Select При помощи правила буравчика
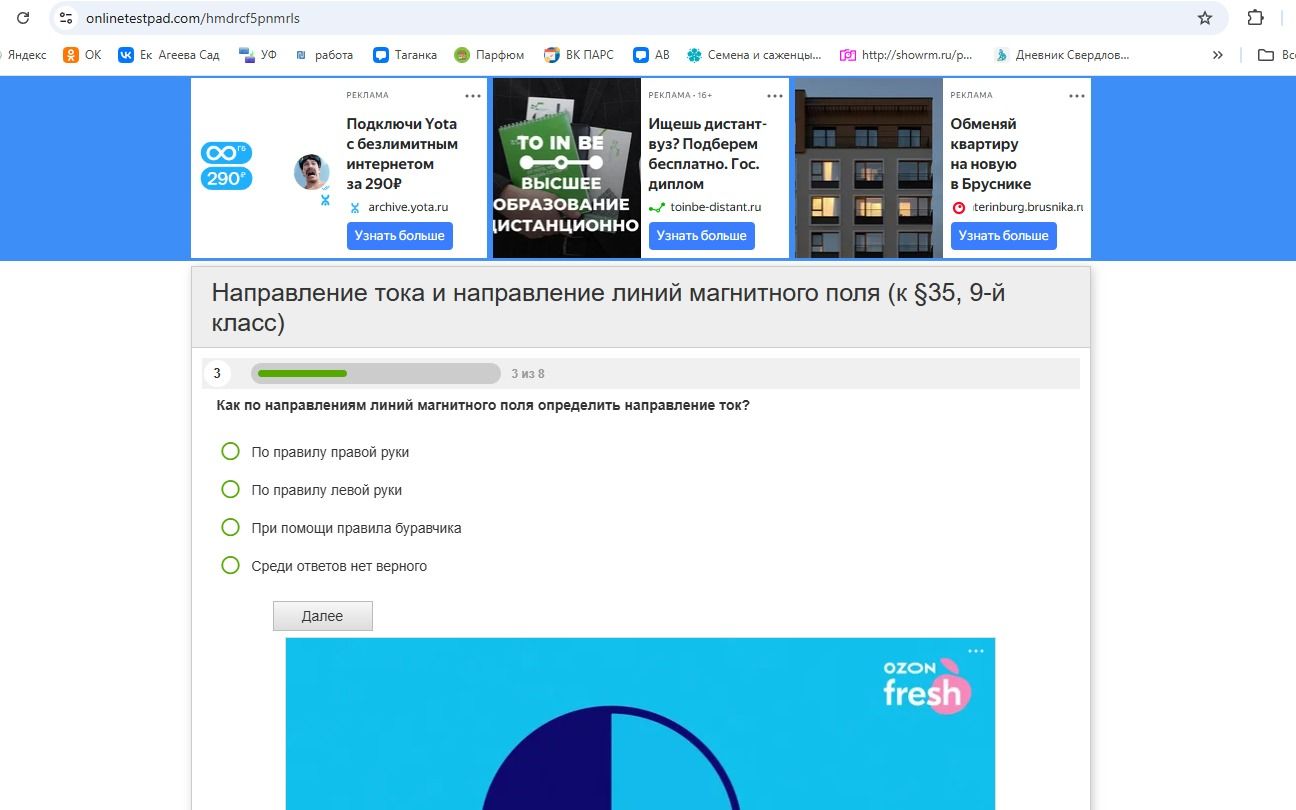This screenshot has height=810, width=1296. click(230, 527)
